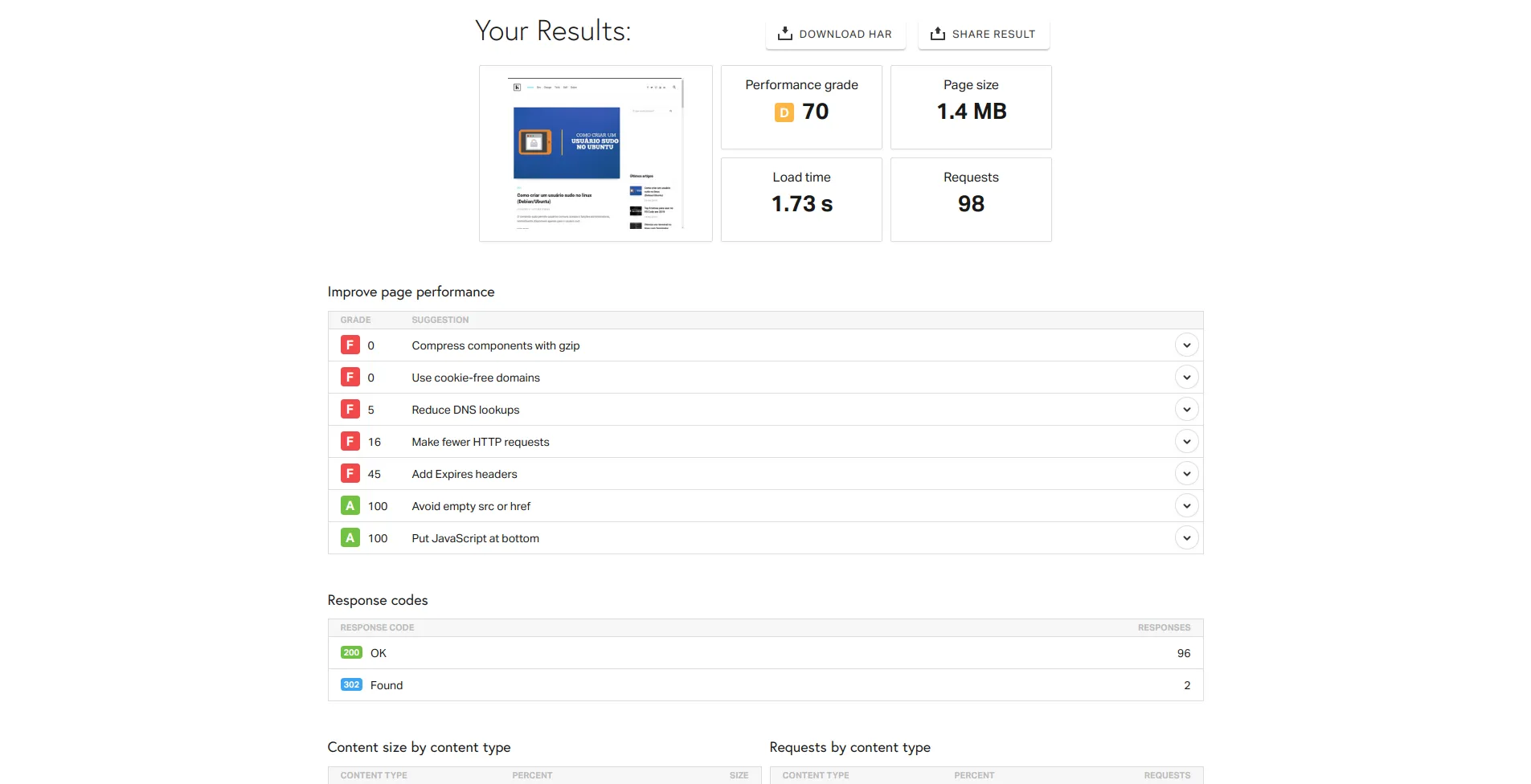Click the 302 response code badge
This screenshot has height=784, width=1531.
[x=351, y=685]
